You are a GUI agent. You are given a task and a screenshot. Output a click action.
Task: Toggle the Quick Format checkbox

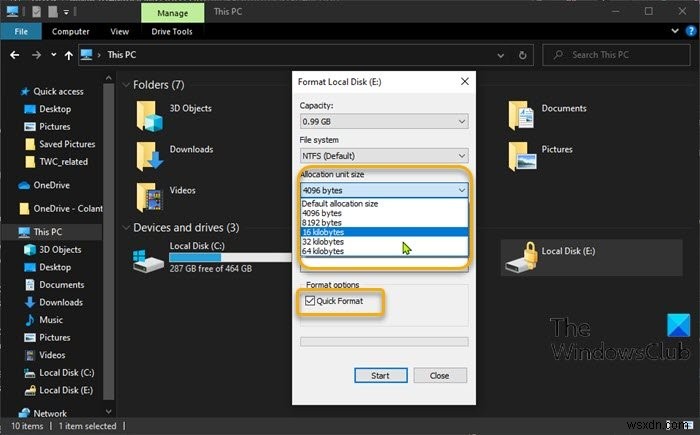click(310, 301)
